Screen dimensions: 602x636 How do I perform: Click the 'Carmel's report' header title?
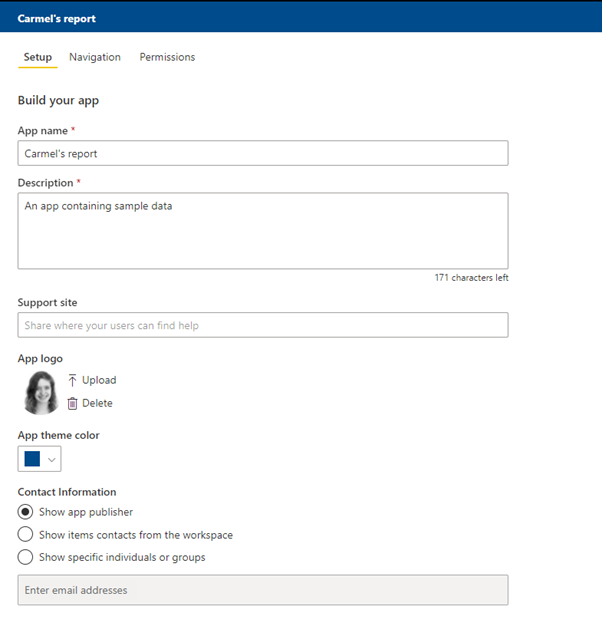(57, 19)
